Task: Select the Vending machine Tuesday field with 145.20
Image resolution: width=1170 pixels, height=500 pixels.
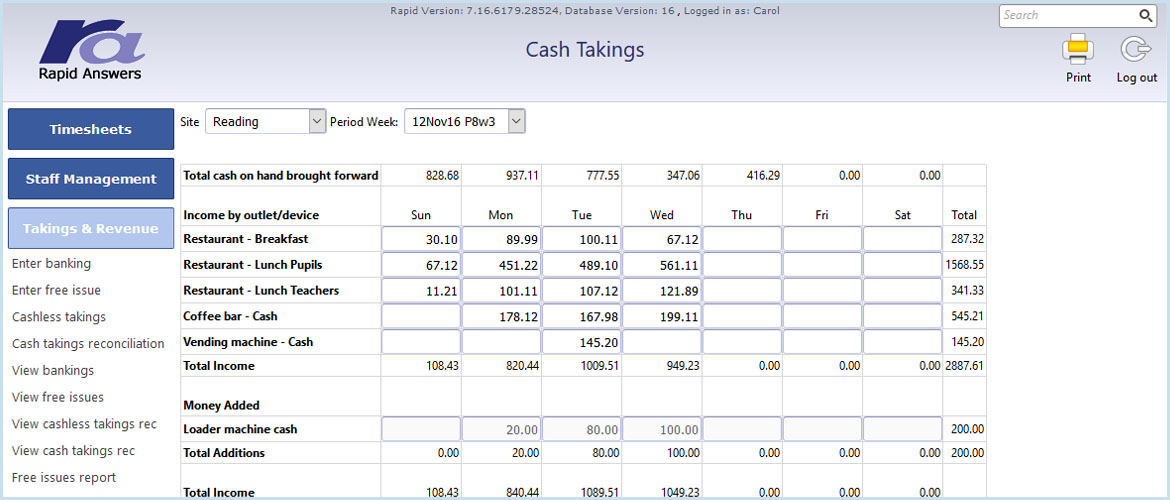Action: click(581, 342)
